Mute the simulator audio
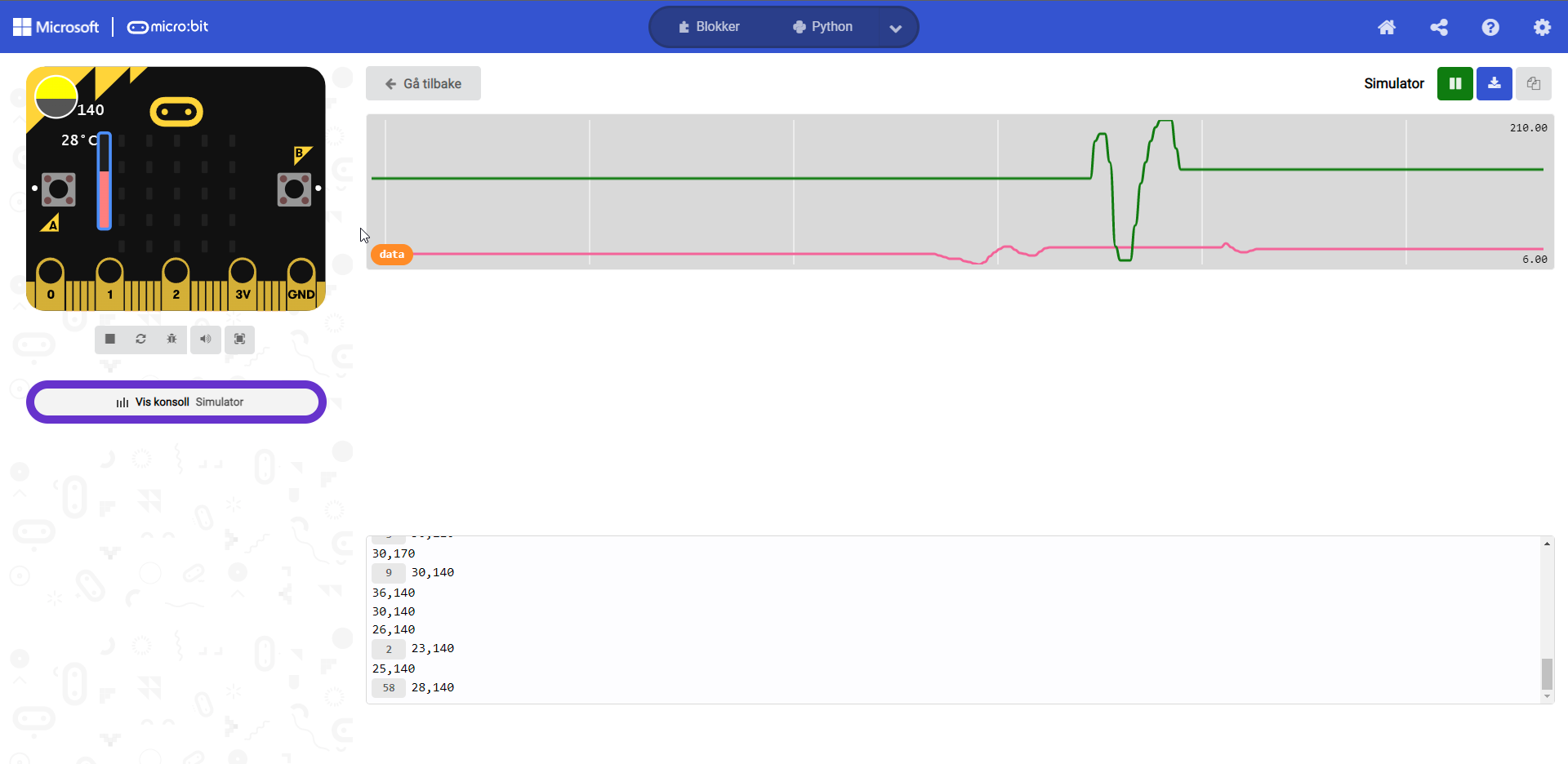This screenshot has width=1568, height=764. [206, 339]
